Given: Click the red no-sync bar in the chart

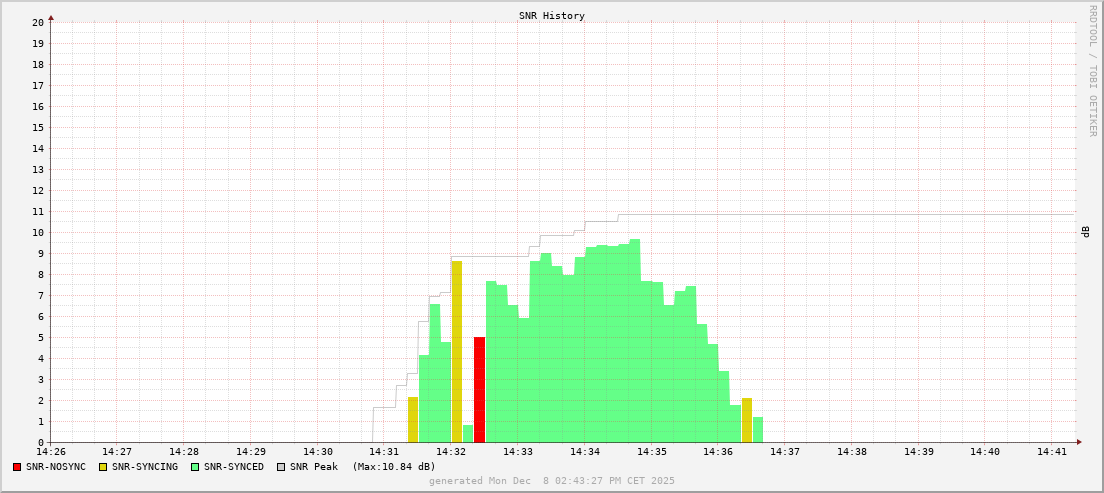Looking at the screenshot, I should point(479,390).
